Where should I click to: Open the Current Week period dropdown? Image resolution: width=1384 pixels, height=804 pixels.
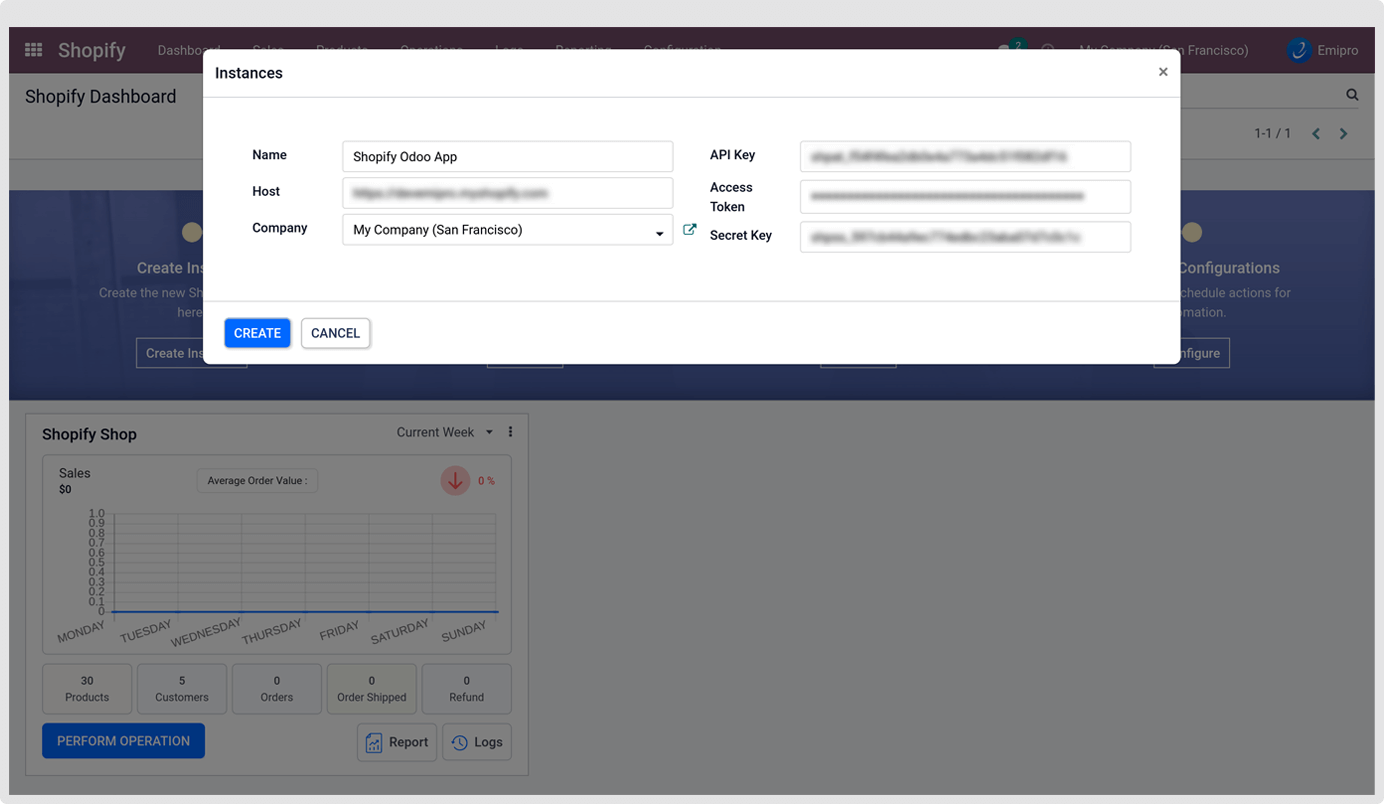444,432
